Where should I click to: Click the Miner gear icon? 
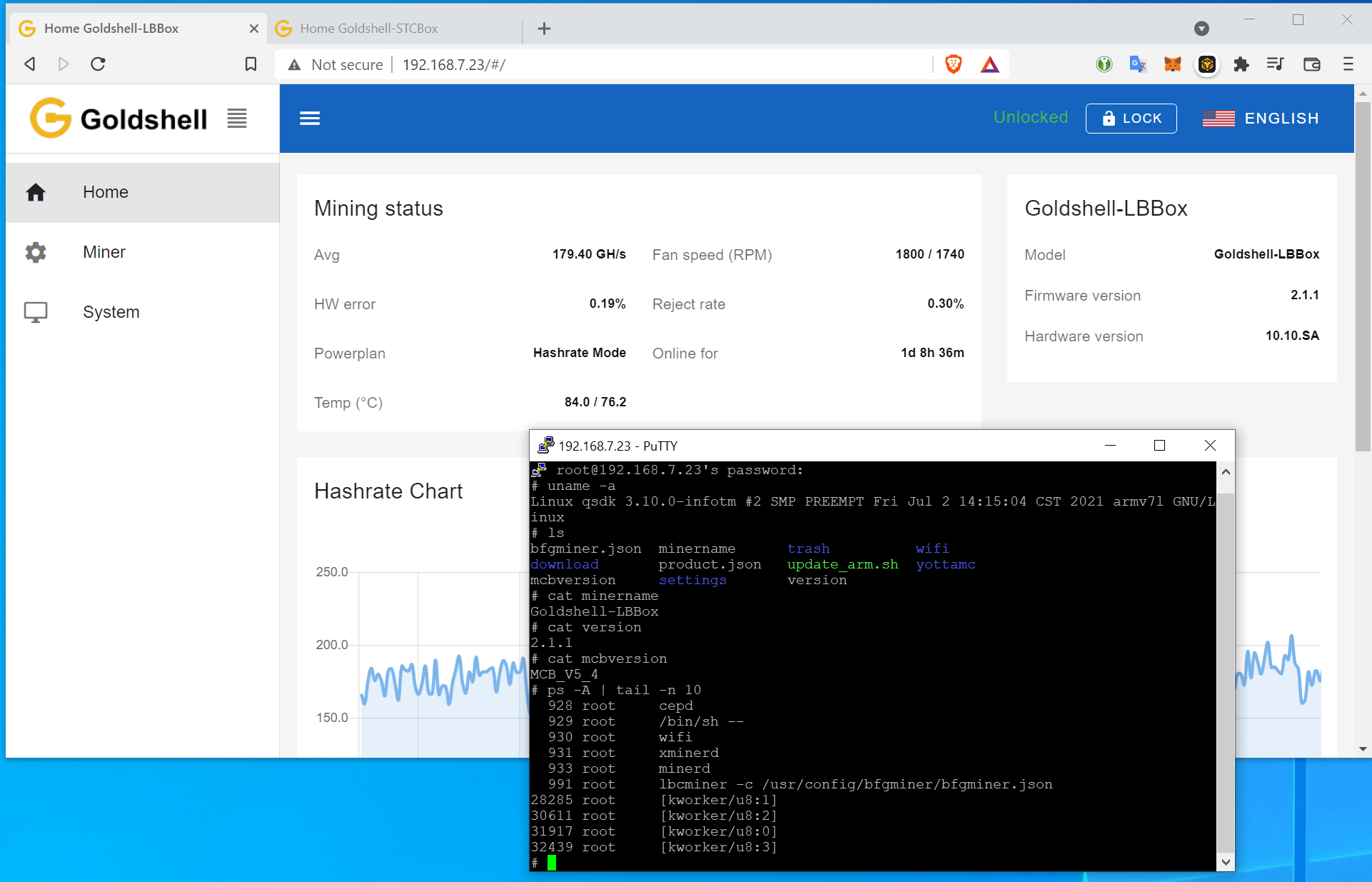point(36,252)
